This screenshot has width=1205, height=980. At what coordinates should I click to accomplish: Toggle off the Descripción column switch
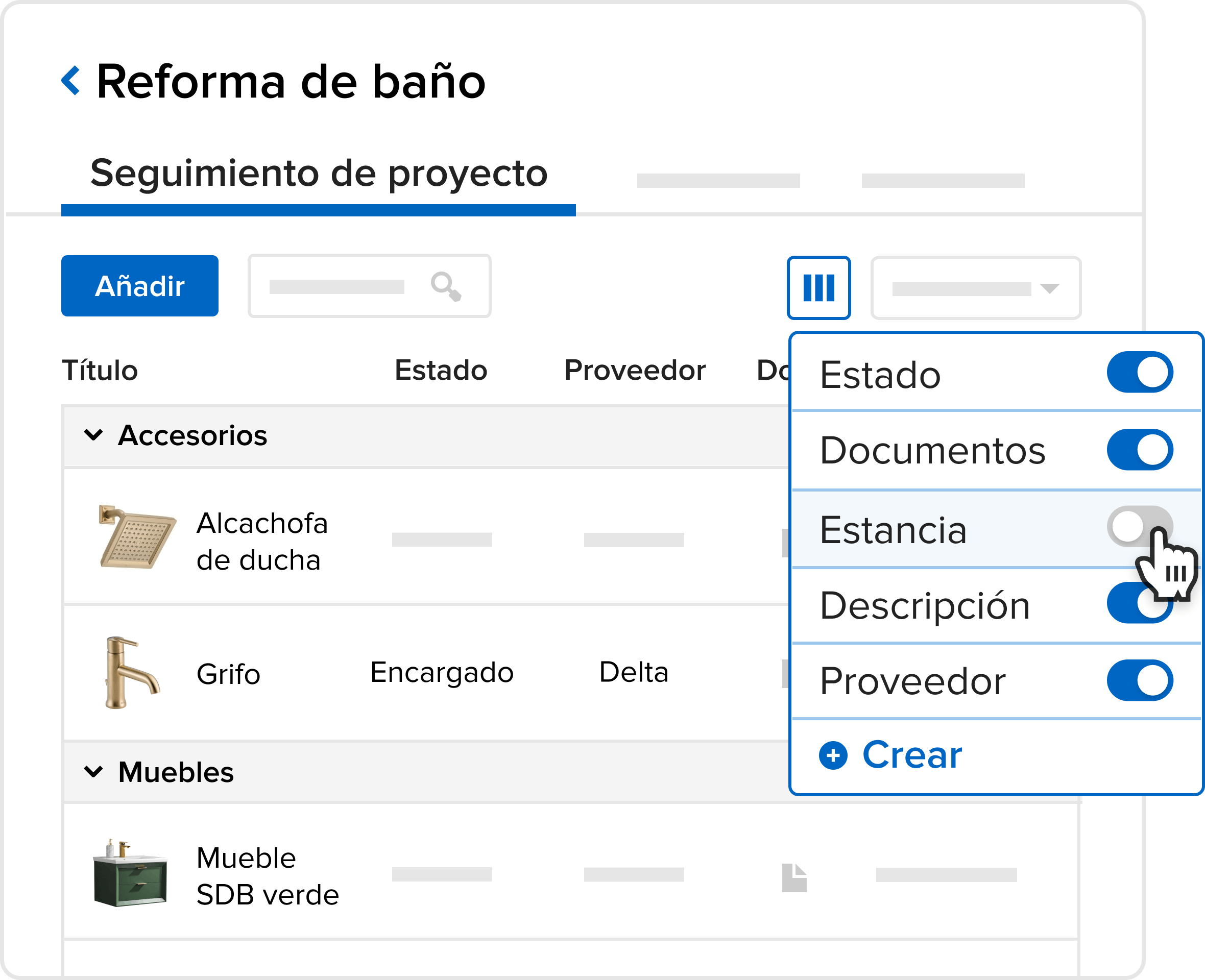tap(1140, 603)
